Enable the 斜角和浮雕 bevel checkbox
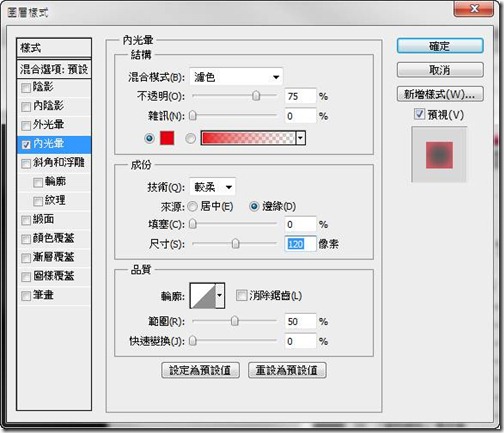The height and width of the screenshot is (433, 504). click(x=26, y=164)
